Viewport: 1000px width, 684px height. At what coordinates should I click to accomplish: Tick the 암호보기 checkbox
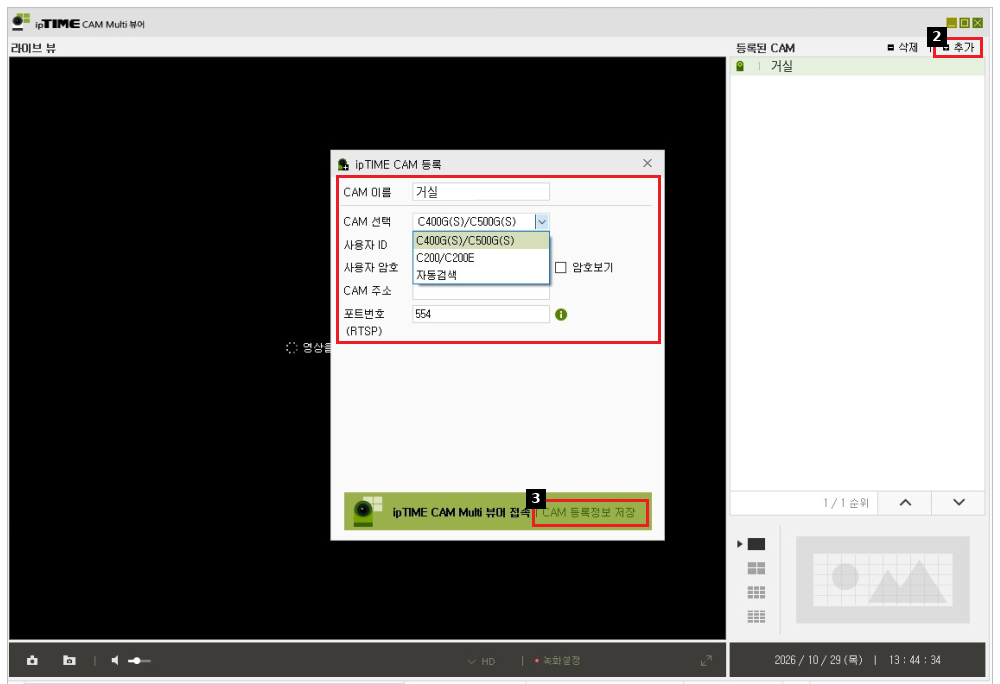[561, 268]
